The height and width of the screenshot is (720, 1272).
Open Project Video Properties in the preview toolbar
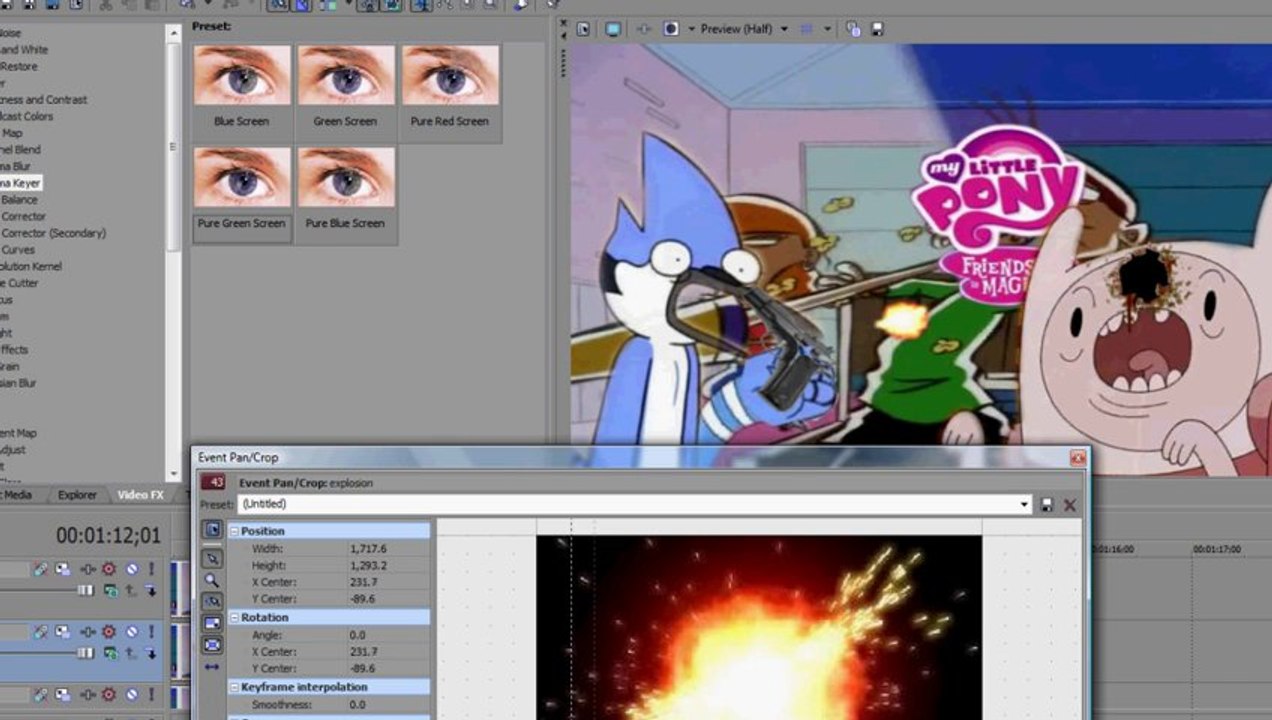(x=583, y=29)
